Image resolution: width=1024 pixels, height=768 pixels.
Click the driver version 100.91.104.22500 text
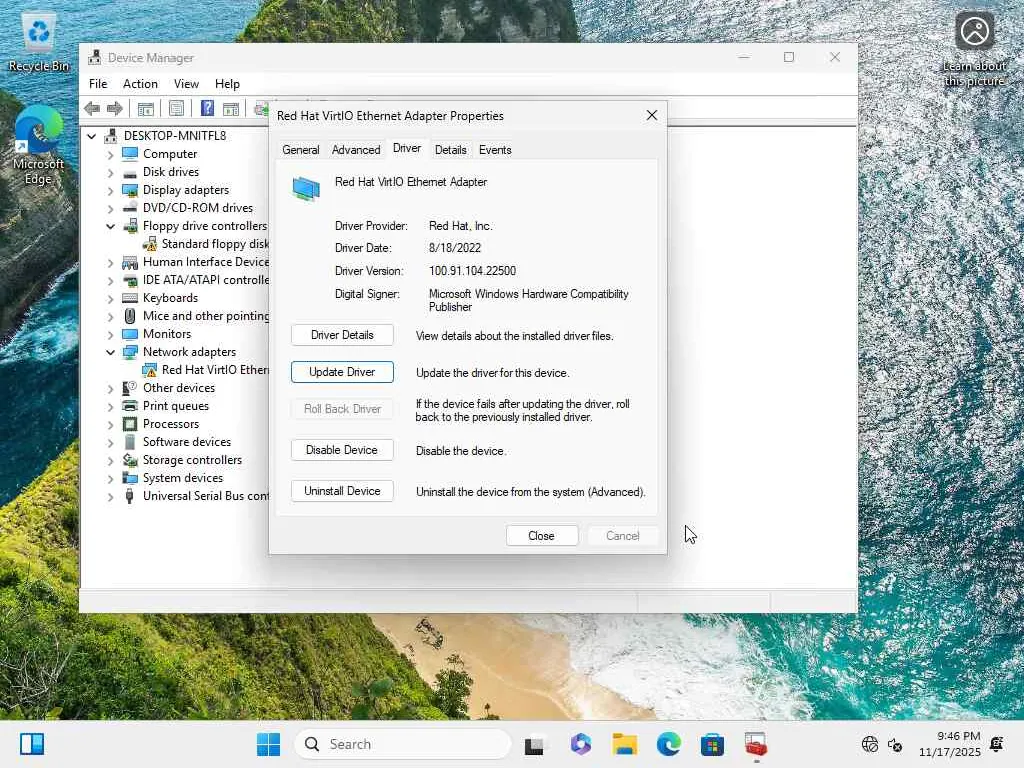coord(472,270)
